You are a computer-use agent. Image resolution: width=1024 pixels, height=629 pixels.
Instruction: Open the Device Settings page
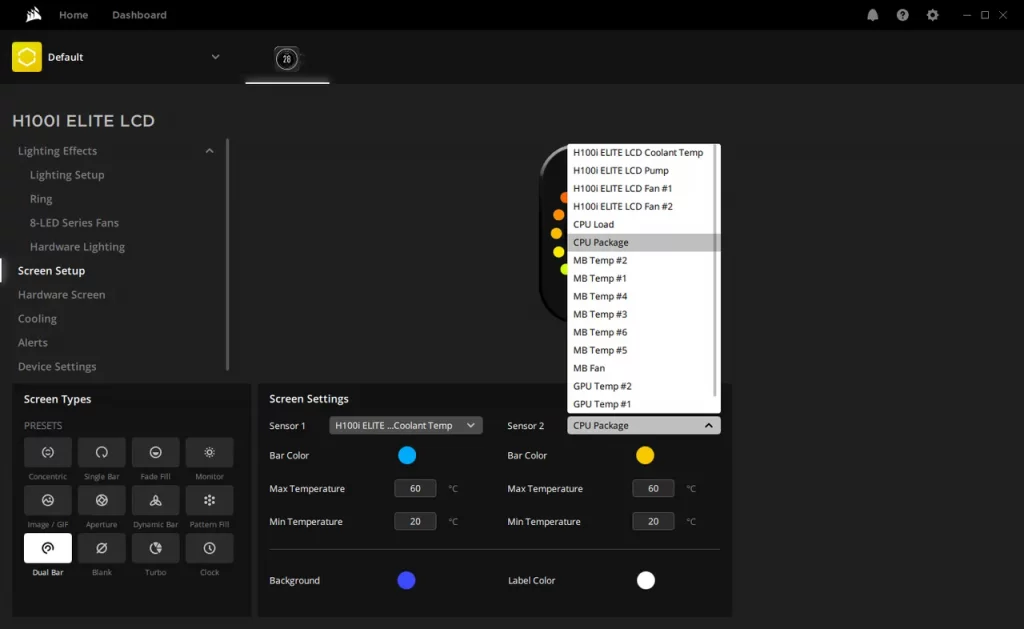(x=57, y=366)
